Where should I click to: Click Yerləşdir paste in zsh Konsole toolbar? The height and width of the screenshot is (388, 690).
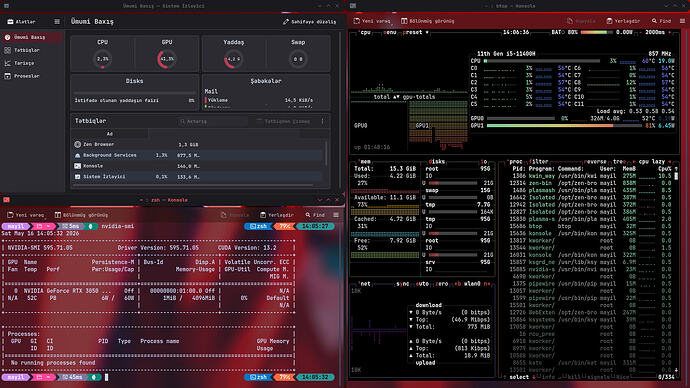tap(277, 215)
